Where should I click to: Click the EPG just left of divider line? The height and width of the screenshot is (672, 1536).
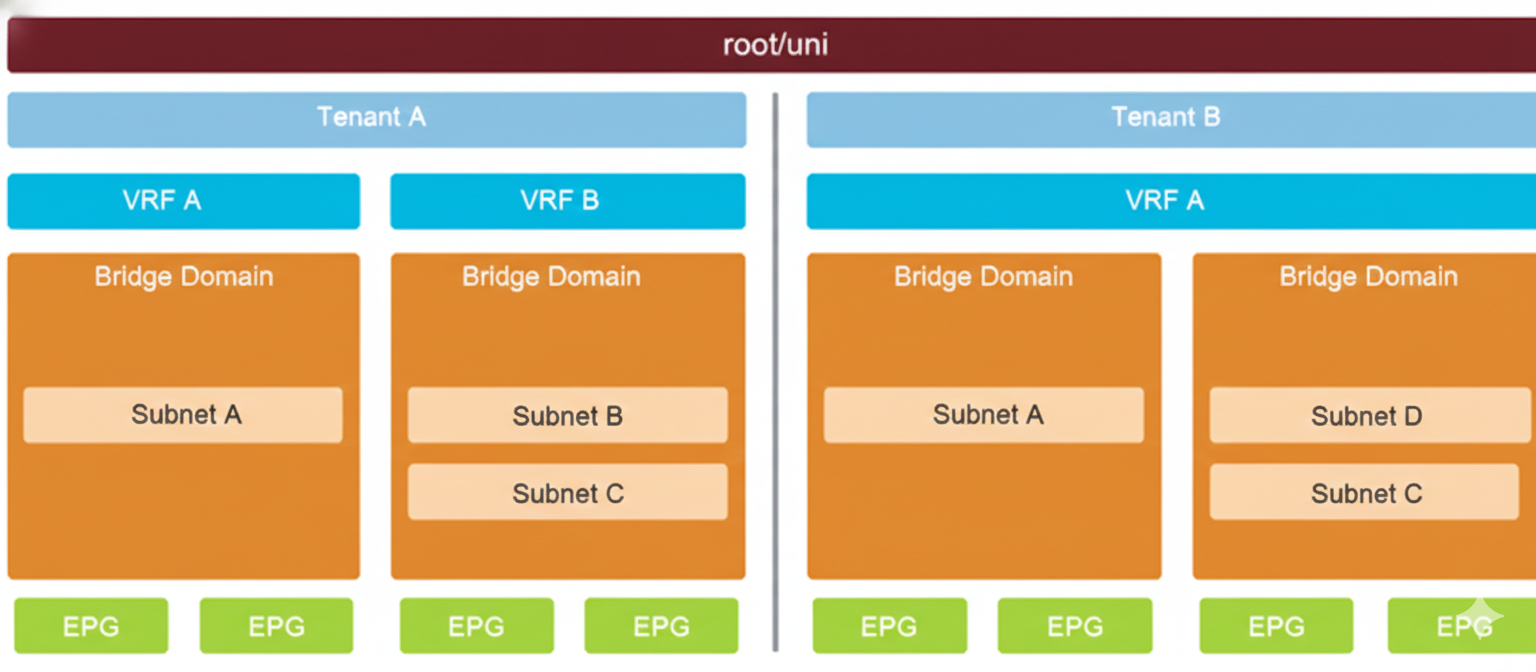[x=661, y=626]
